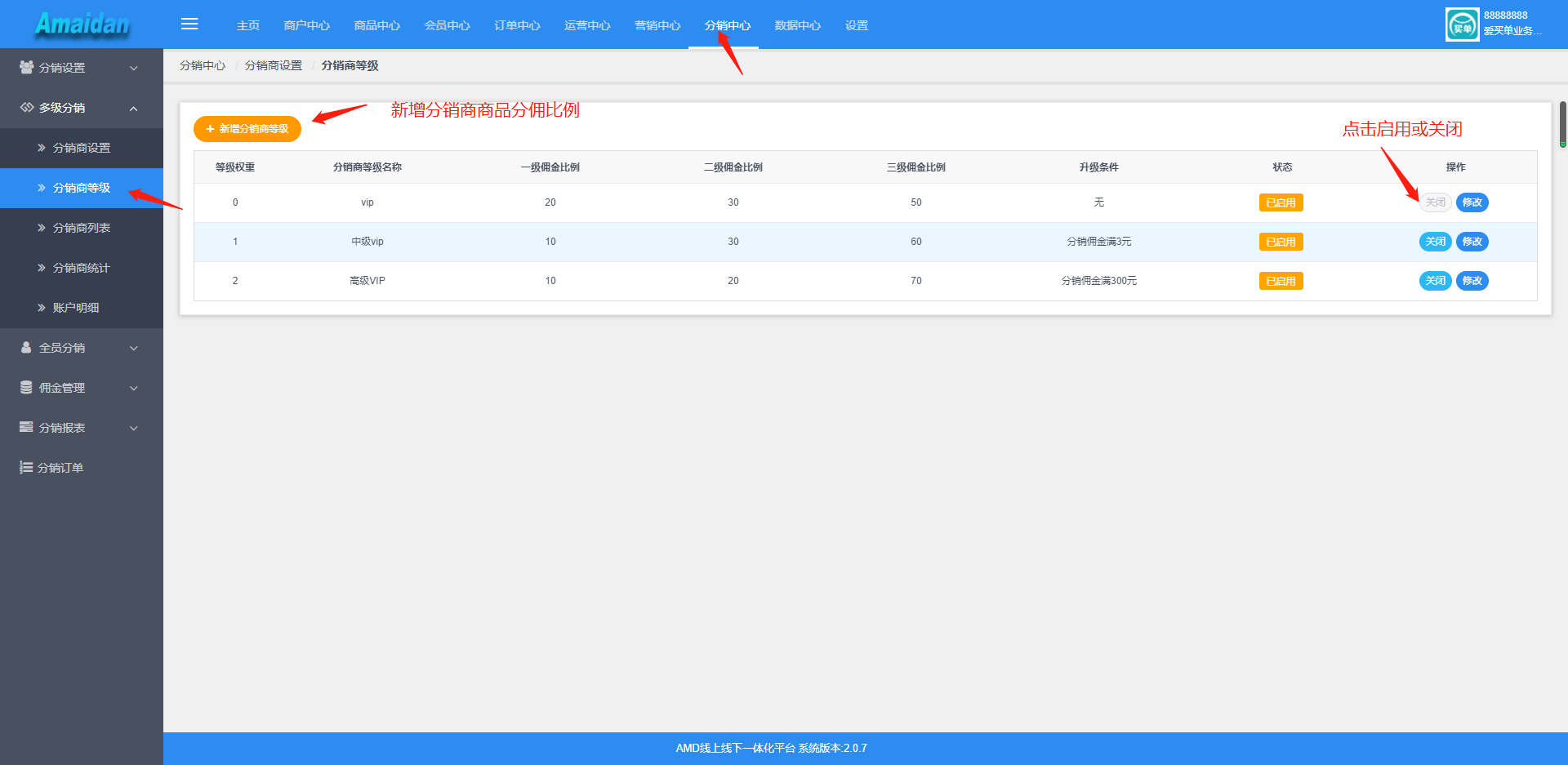This screenshot has width=1568, height=765.
Task: Click 修改 in the 高级VIP row
Action: click(x=1472, y=281)
